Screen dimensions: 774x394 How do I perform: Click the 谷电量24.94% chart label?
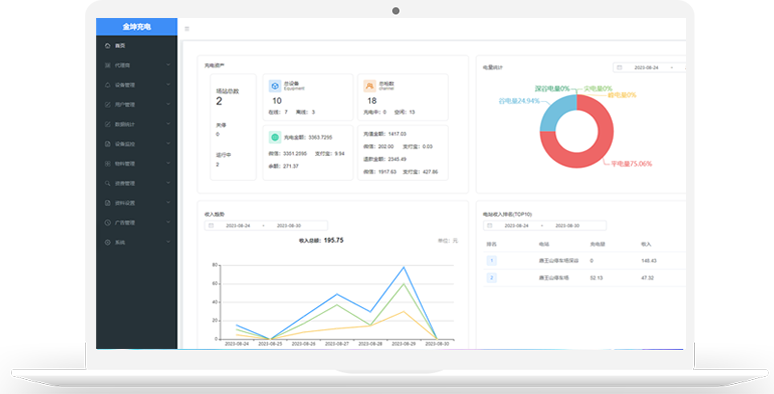point(519,101)
